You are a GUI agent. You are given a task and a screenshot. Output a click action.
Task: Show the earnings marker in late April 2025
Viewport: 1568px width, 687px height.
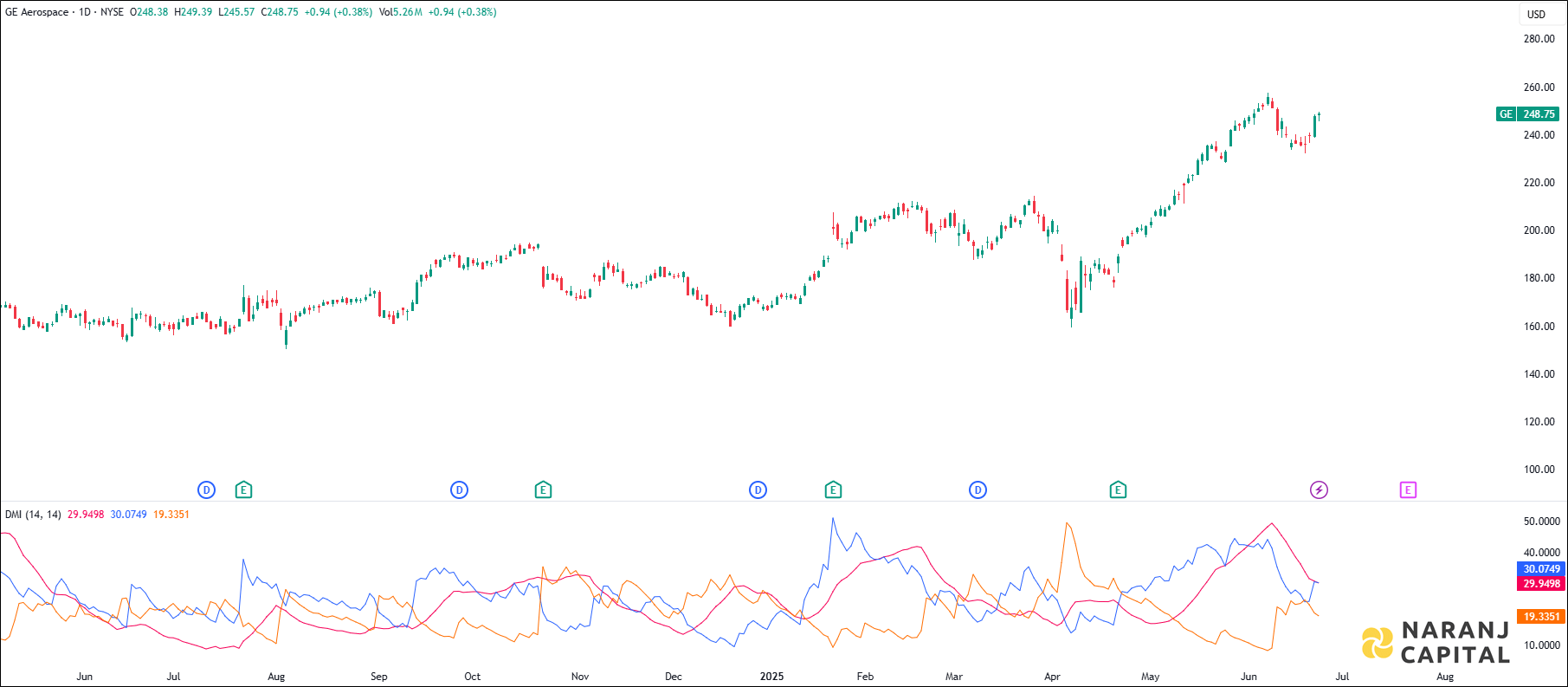tap(1118, 490)
